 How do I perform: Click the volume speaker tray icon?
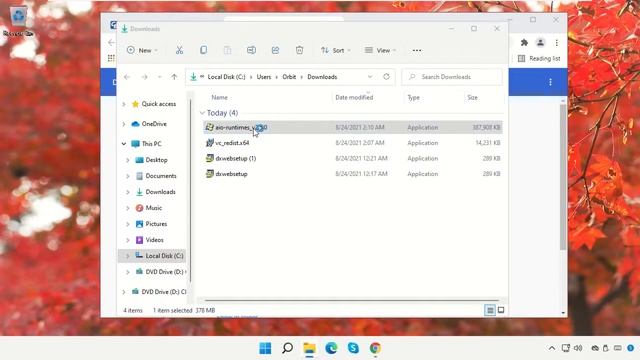[x=578, y=348]
